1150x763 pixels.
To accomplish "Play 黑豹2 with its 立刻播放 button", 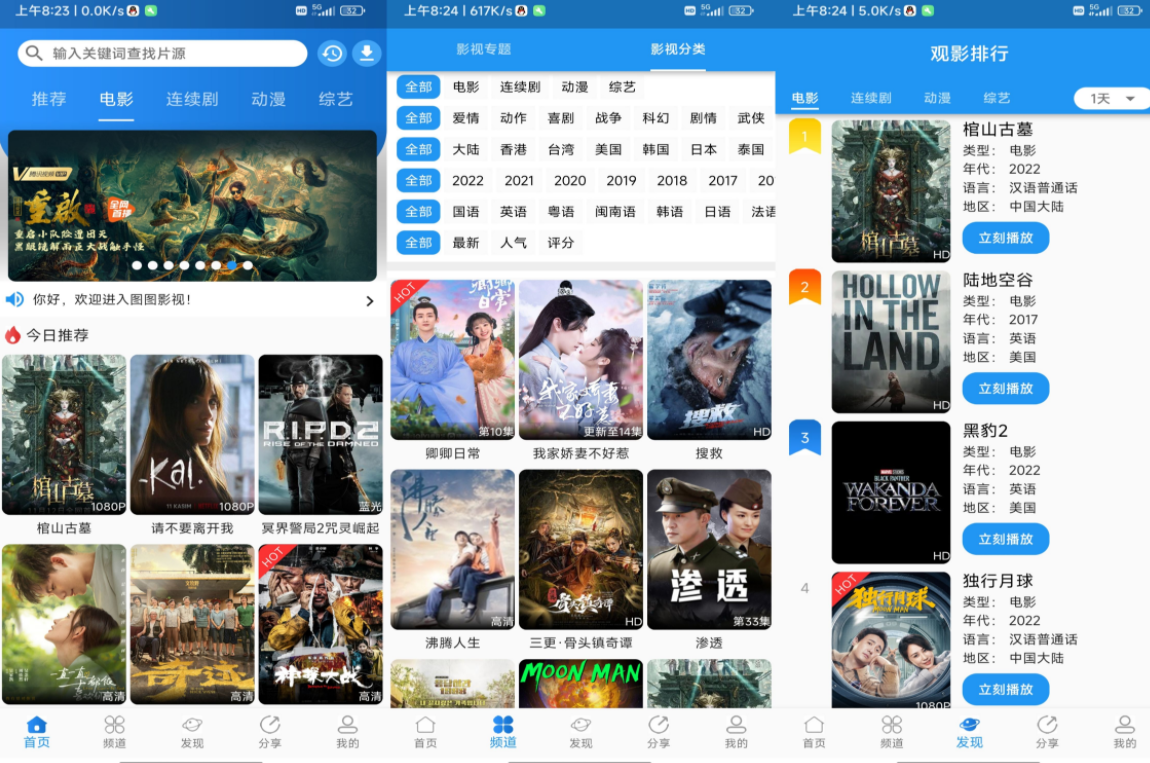I will (1006, 539).
